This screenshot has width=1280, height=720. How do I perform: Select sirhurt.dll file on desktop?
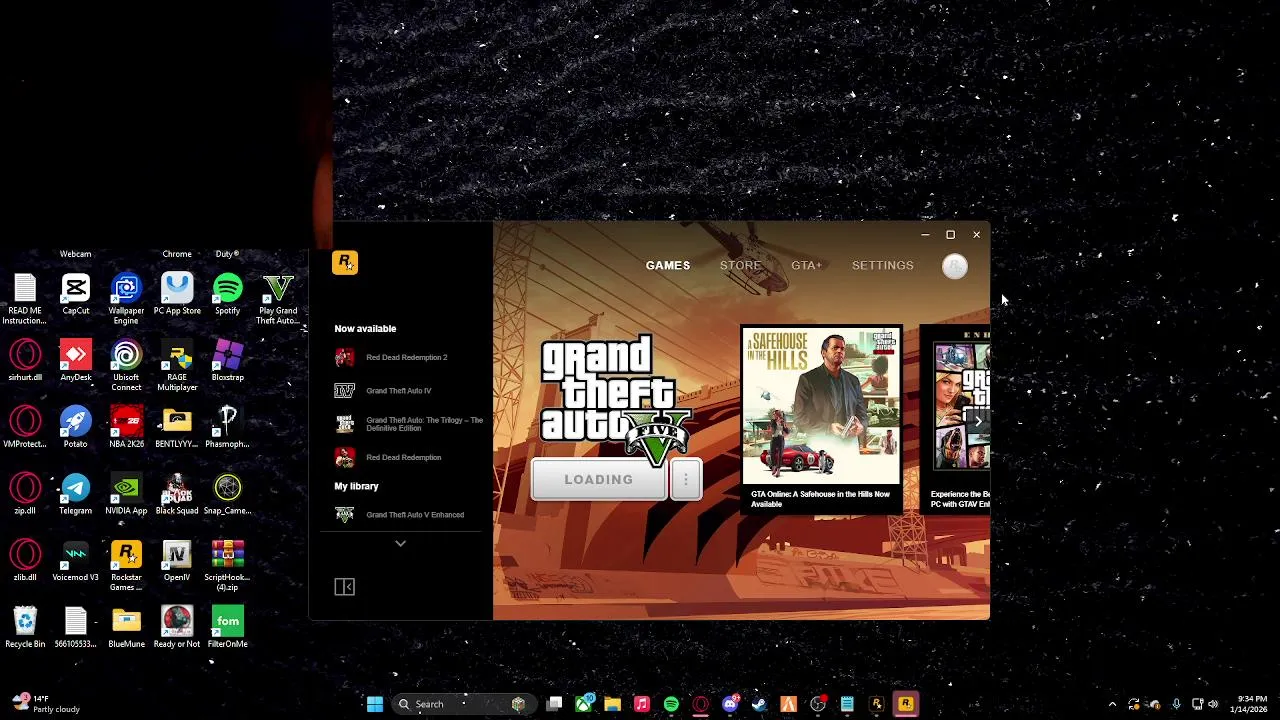tap(25, 361)
